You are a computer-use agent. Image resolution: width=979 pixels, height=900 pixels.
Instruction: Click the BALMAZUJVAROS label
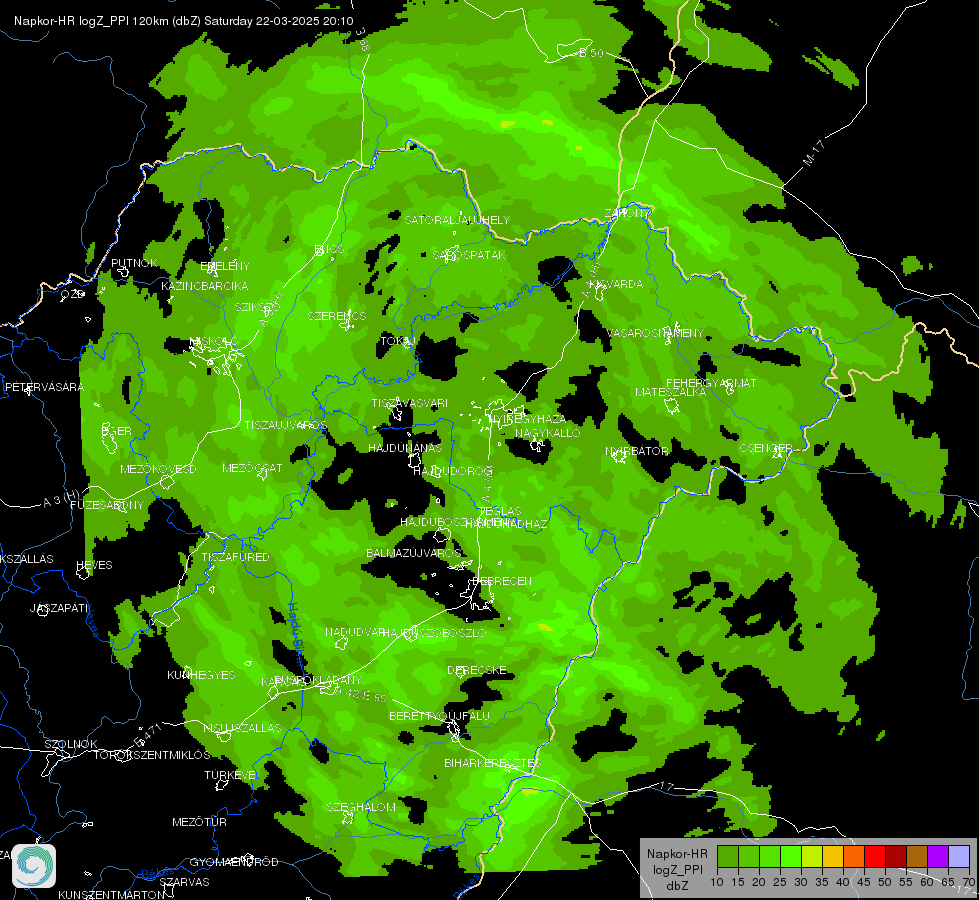413,553
